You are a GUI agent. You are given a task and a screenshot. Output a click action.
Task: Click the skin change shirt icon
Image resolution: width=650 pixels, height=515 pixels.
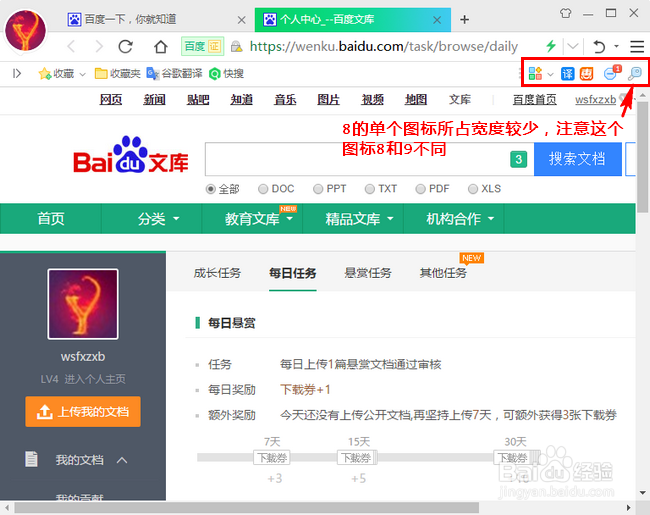coord(565,13)
